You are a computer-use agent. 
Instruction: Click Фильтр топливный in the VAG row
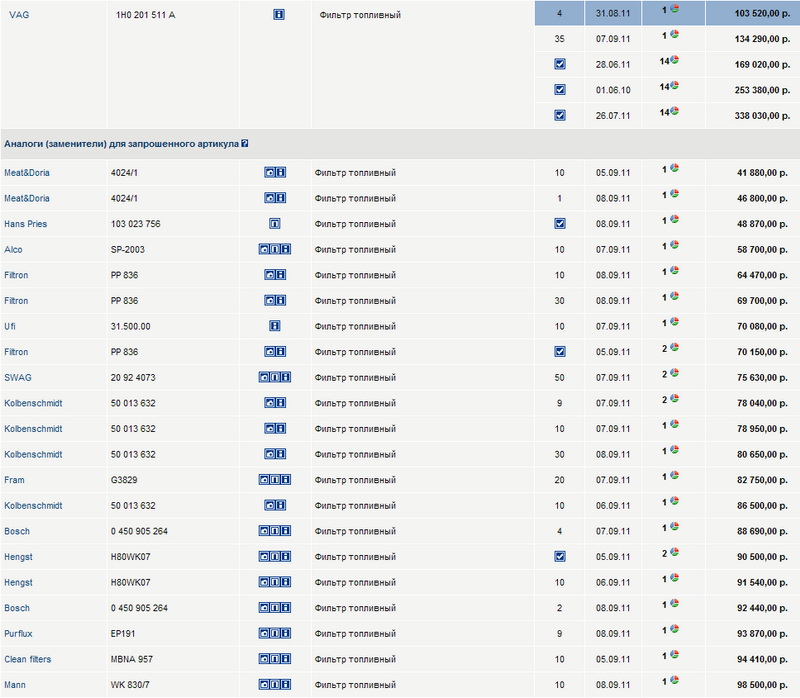point(360,15)
